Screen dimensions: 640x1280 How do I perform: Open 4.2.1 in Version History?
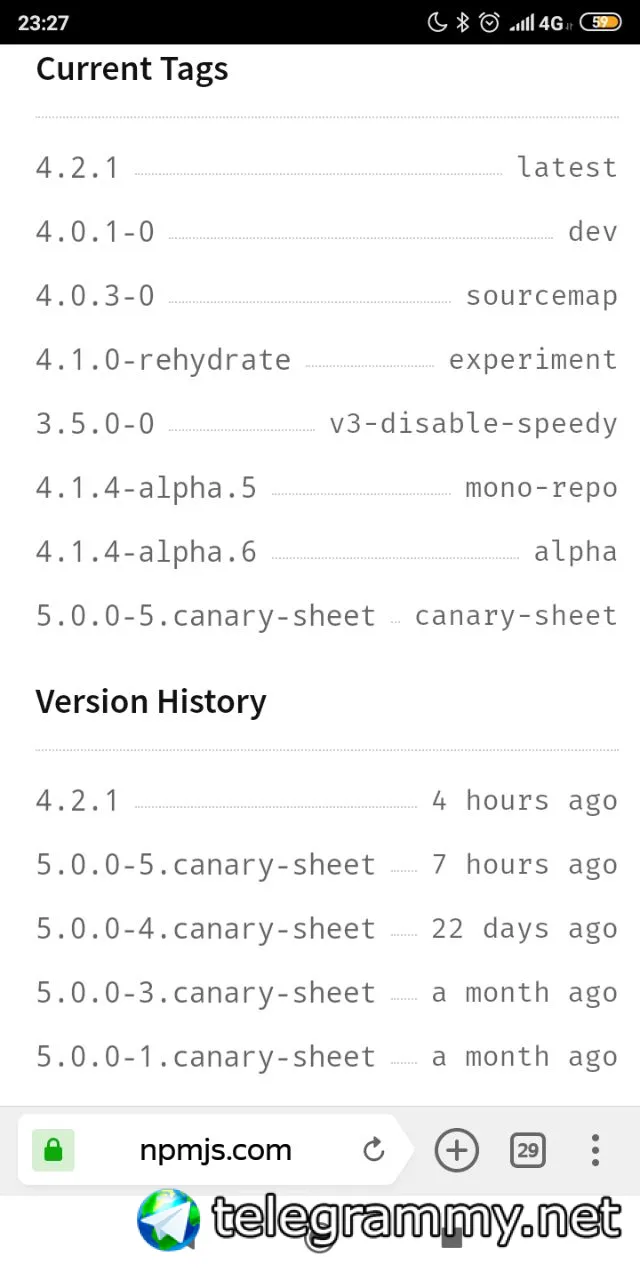point(77,801)
